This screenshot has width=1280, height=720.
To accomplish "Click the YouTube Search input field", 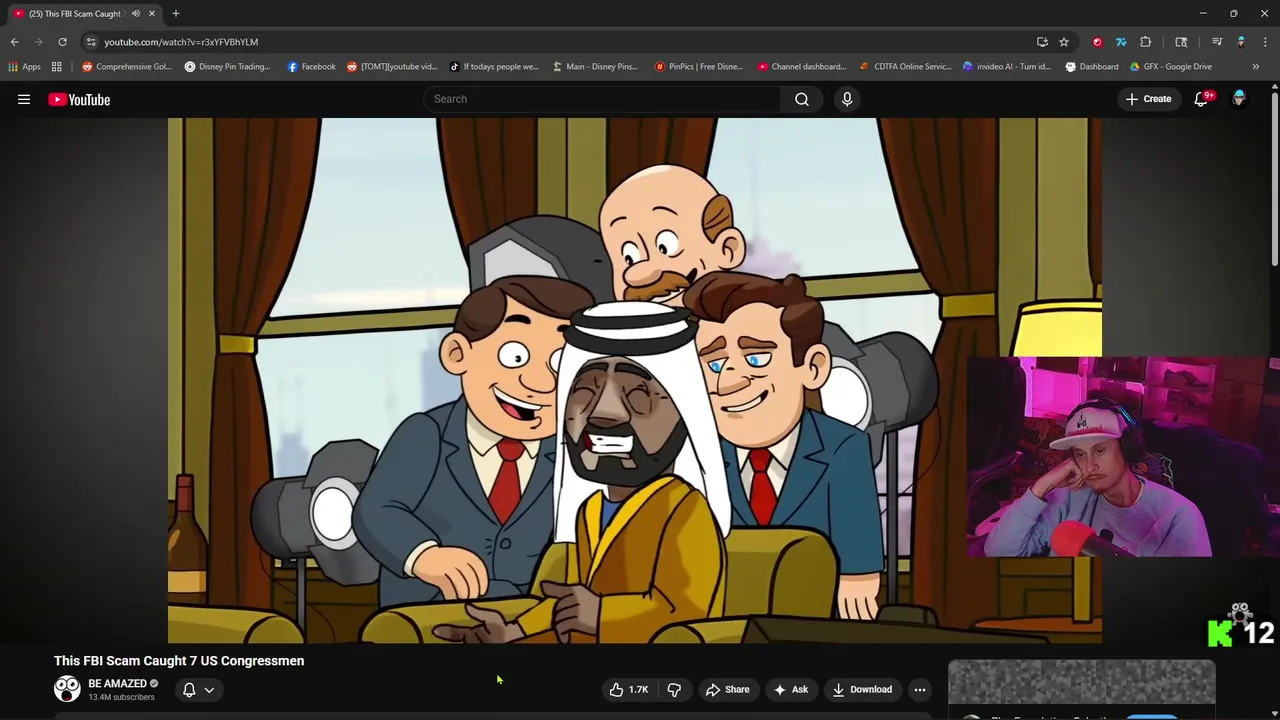I will (x=602, y=99).
